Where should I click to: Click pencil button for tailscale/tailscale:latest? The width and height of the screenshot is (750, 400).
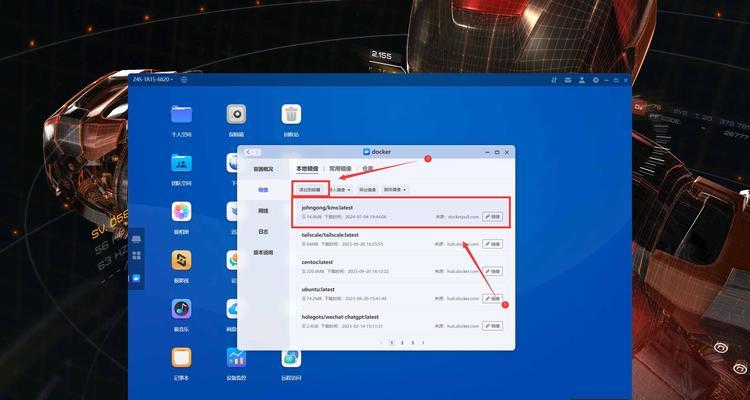[x=492, y=244]
